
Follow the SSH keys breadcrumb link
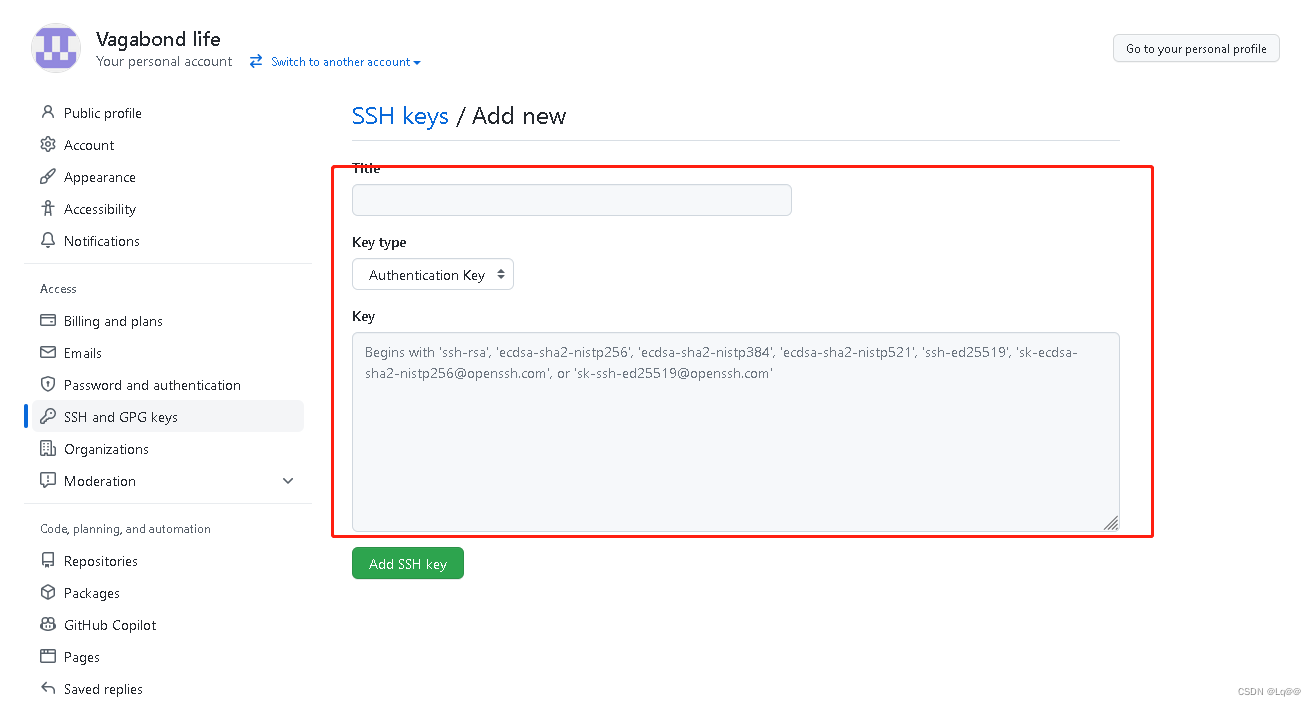tap(400, 116)
